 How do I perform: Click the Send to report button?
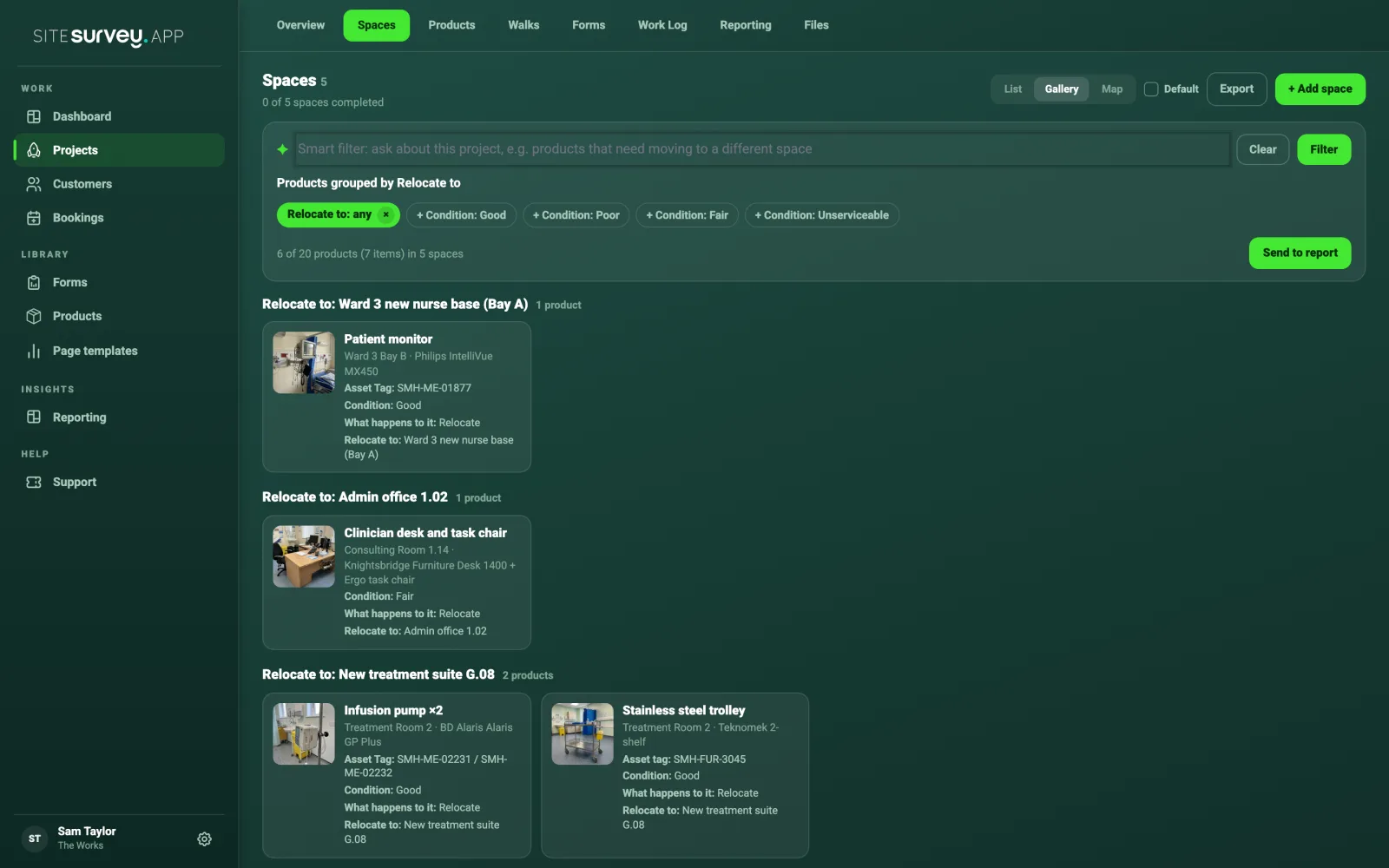(1300, 253)
